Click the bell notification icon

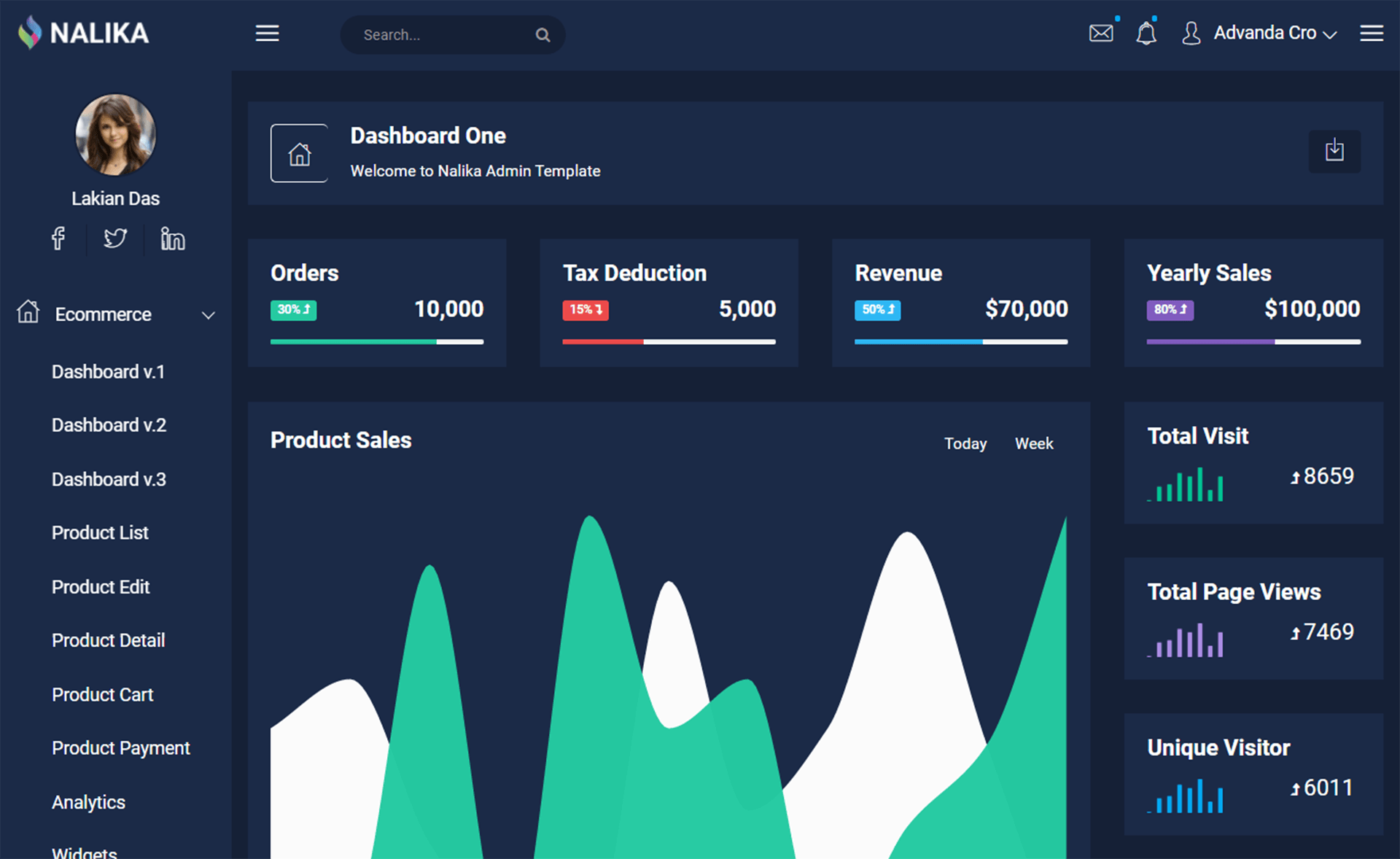1146,32
